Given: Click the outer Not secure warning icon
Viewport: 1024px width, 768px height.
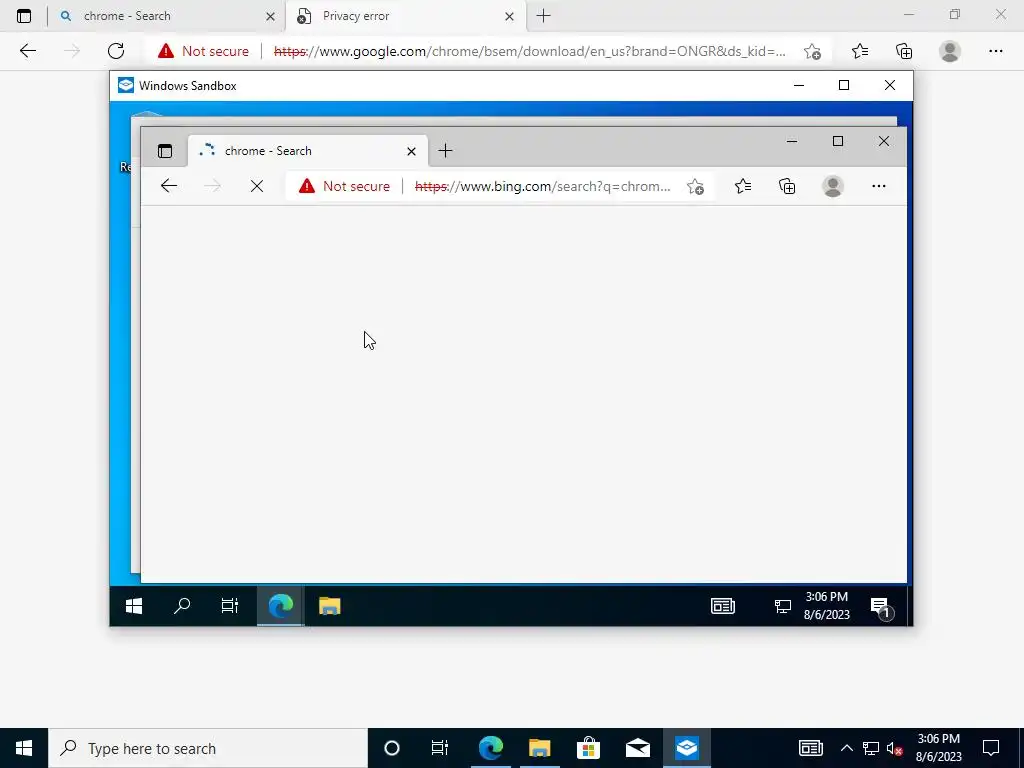Looking at the screenshot, I should (166, 51).
